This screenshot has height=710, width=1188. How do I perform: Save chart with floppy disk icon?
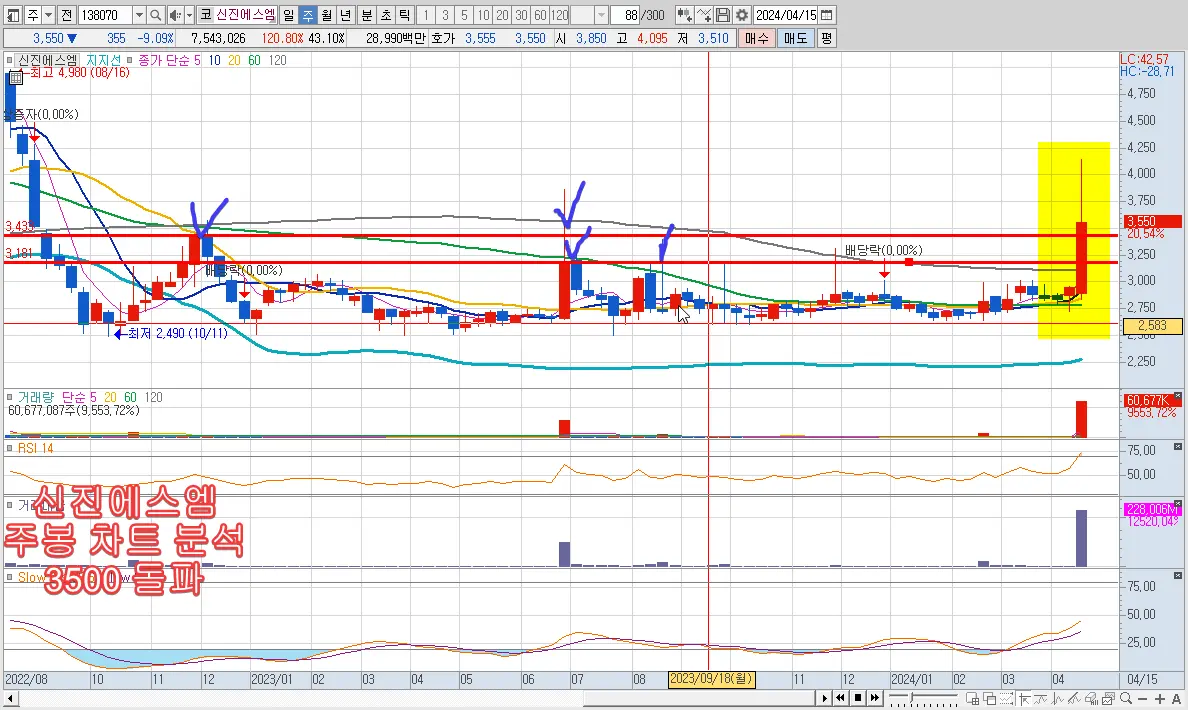[723, 15]
